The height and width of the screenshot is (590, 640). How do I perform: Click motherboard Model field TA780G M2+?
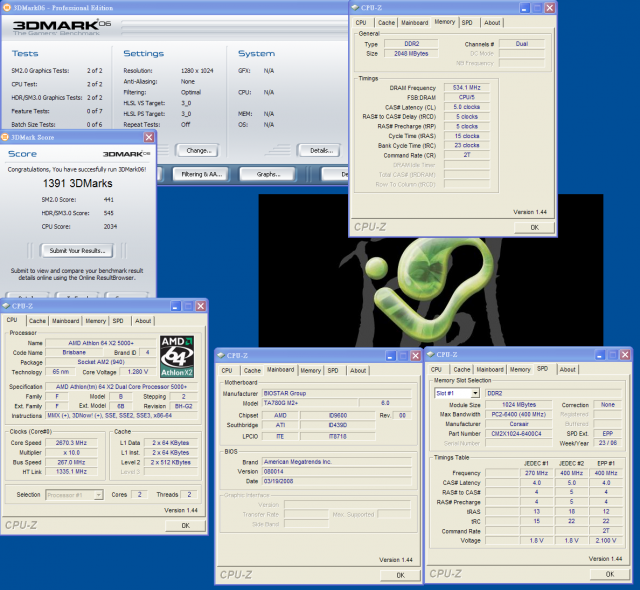tap(309, 403)
